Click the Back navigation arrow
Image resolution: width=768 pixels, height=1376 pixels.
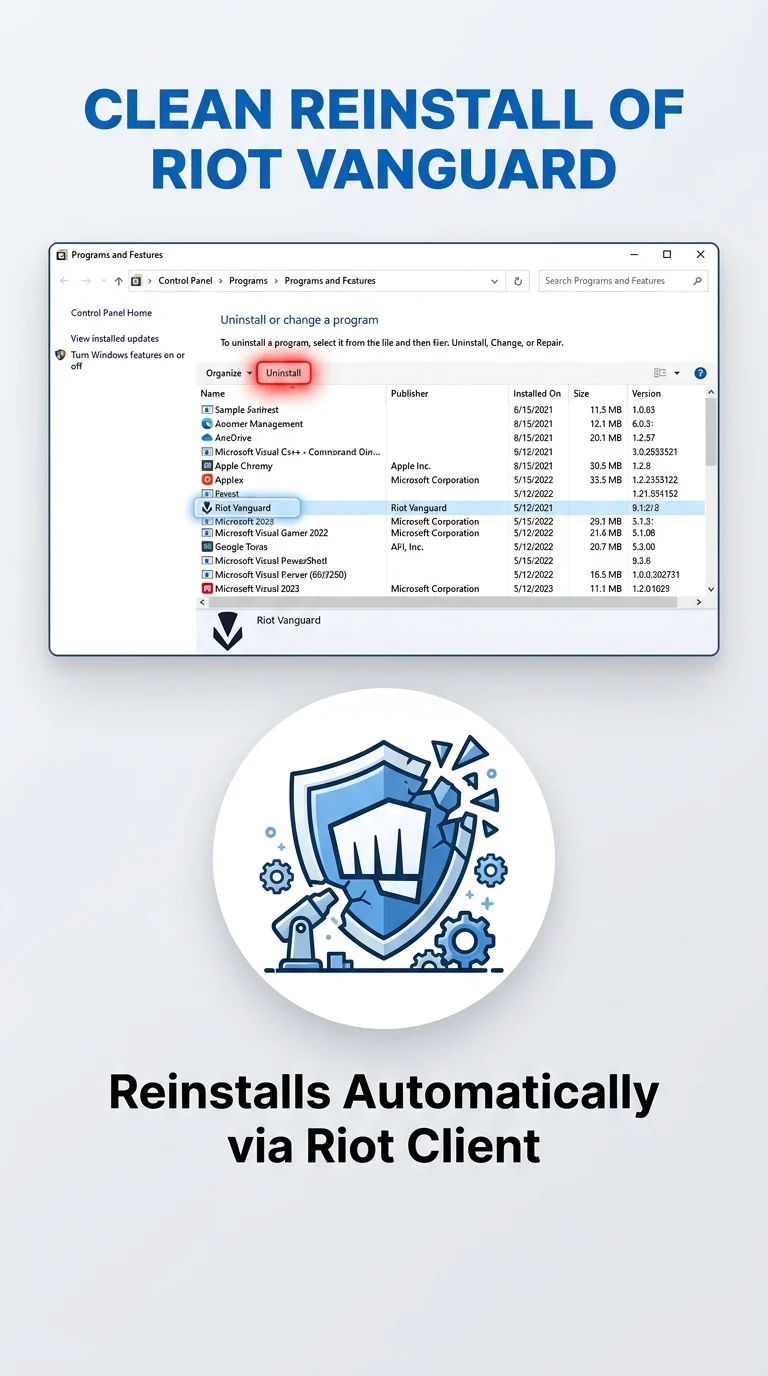coord(65,281)
